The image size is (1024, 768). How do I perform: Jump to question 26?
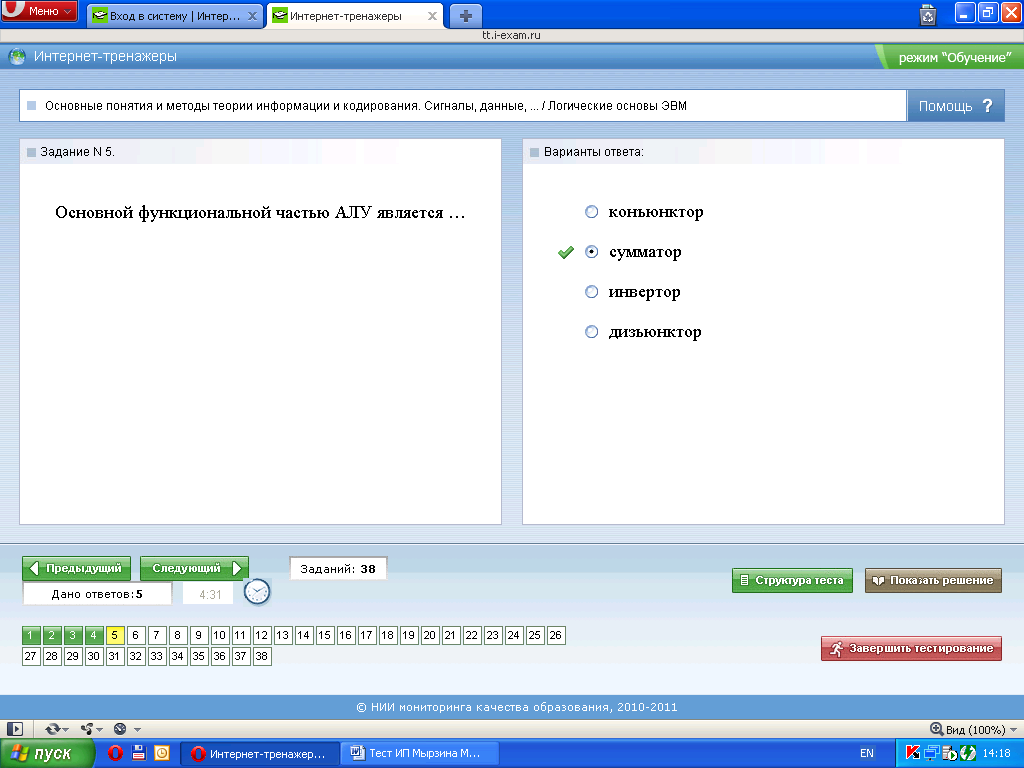(556, 635)
